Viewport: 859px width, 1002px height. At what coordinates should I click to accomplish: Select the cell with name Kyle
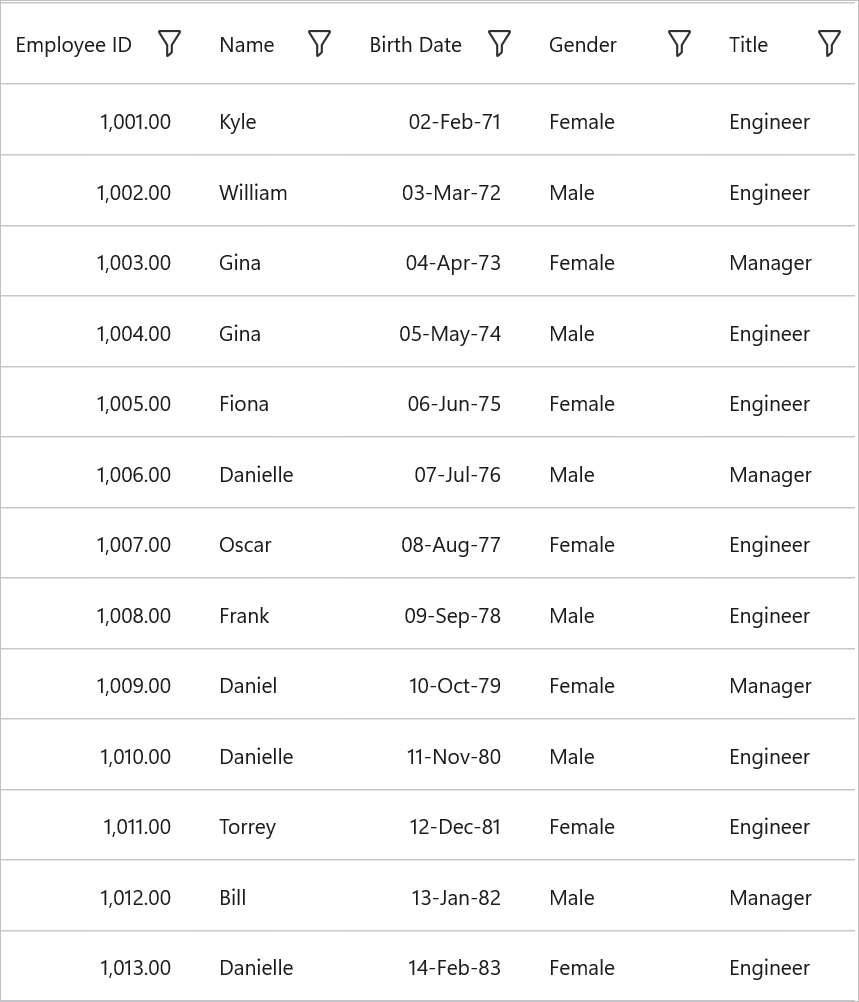coord(238,122)
